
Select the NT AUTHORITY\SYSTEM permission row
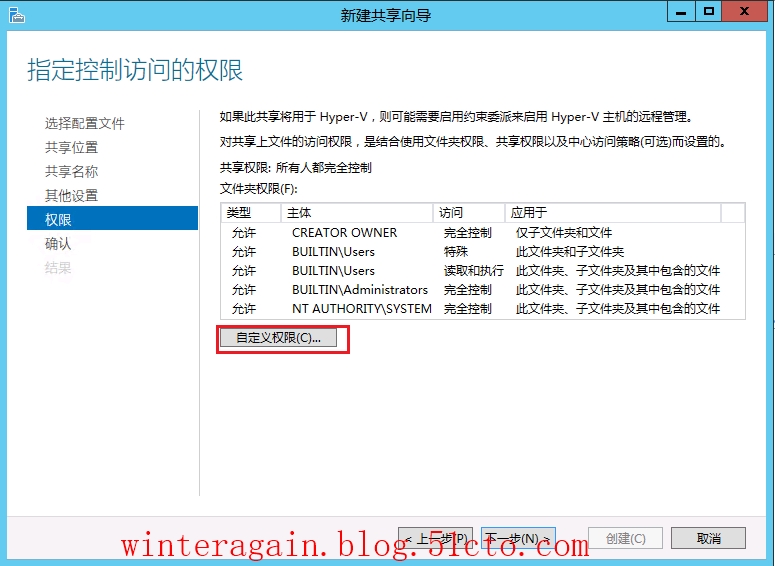click(483, 309)
